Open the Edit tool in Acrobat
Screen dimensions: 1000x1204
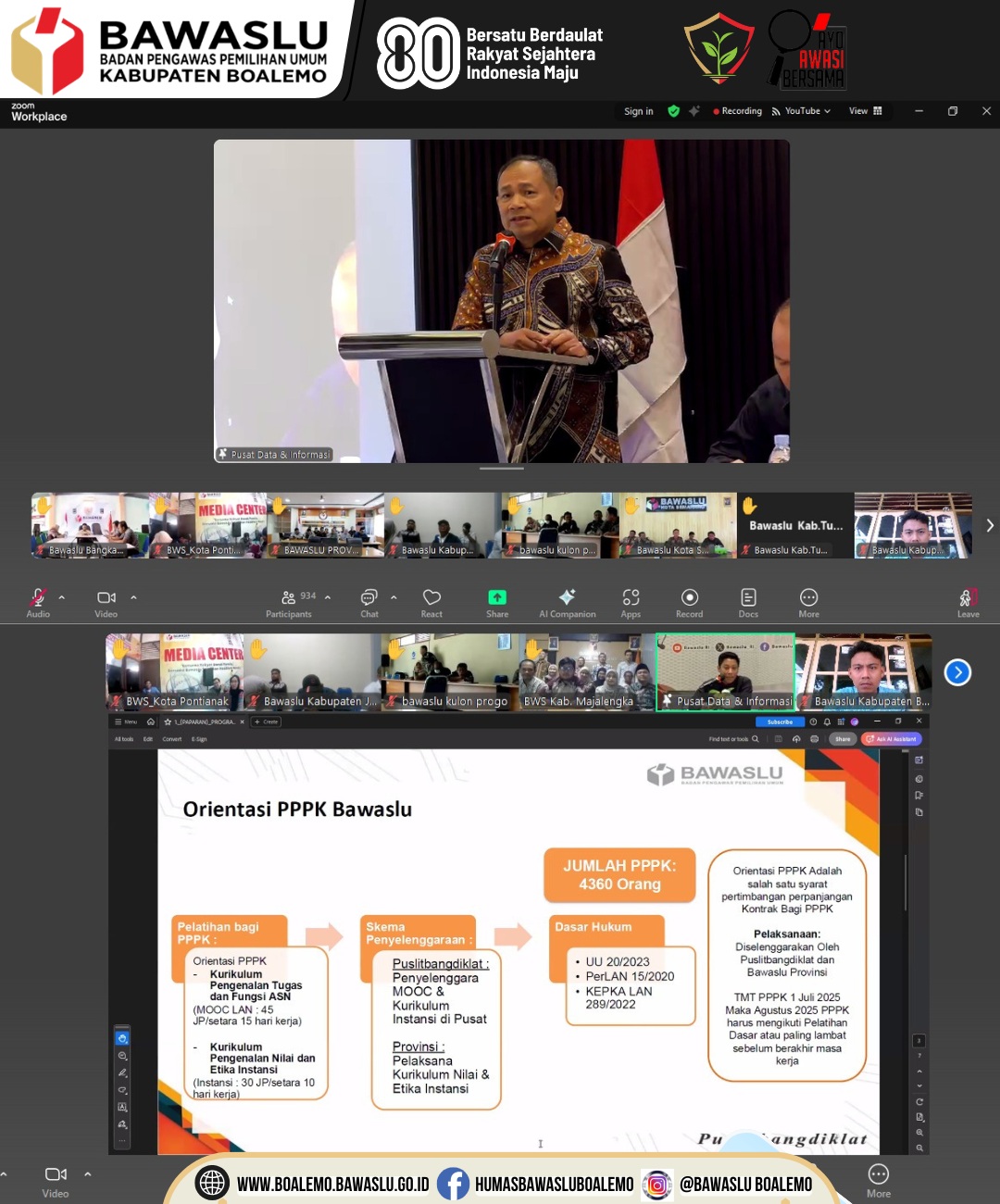[x=148, y=739]
